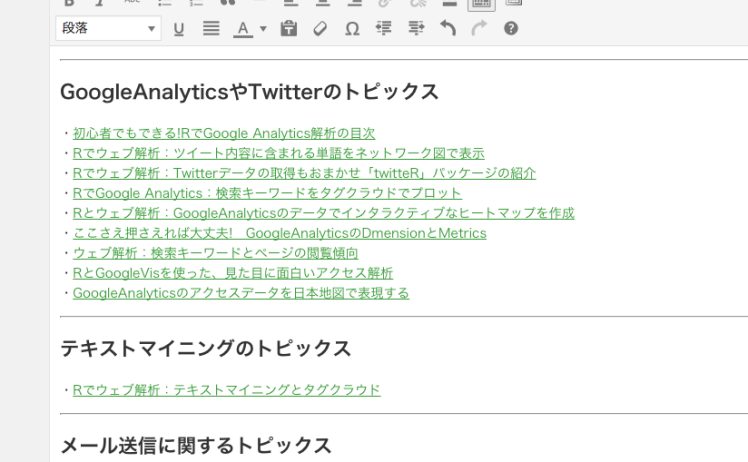This screenshot has height=462, width=748.
Task: Apply justify text alignment
Action: tap(211, 28)
